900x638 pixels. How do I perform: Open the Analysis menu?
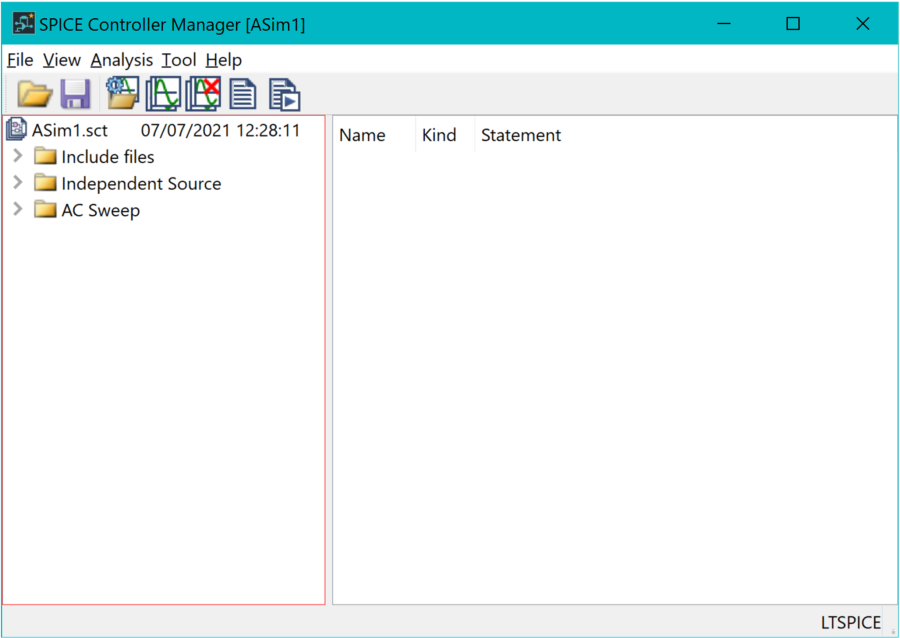tap(122, 60)
